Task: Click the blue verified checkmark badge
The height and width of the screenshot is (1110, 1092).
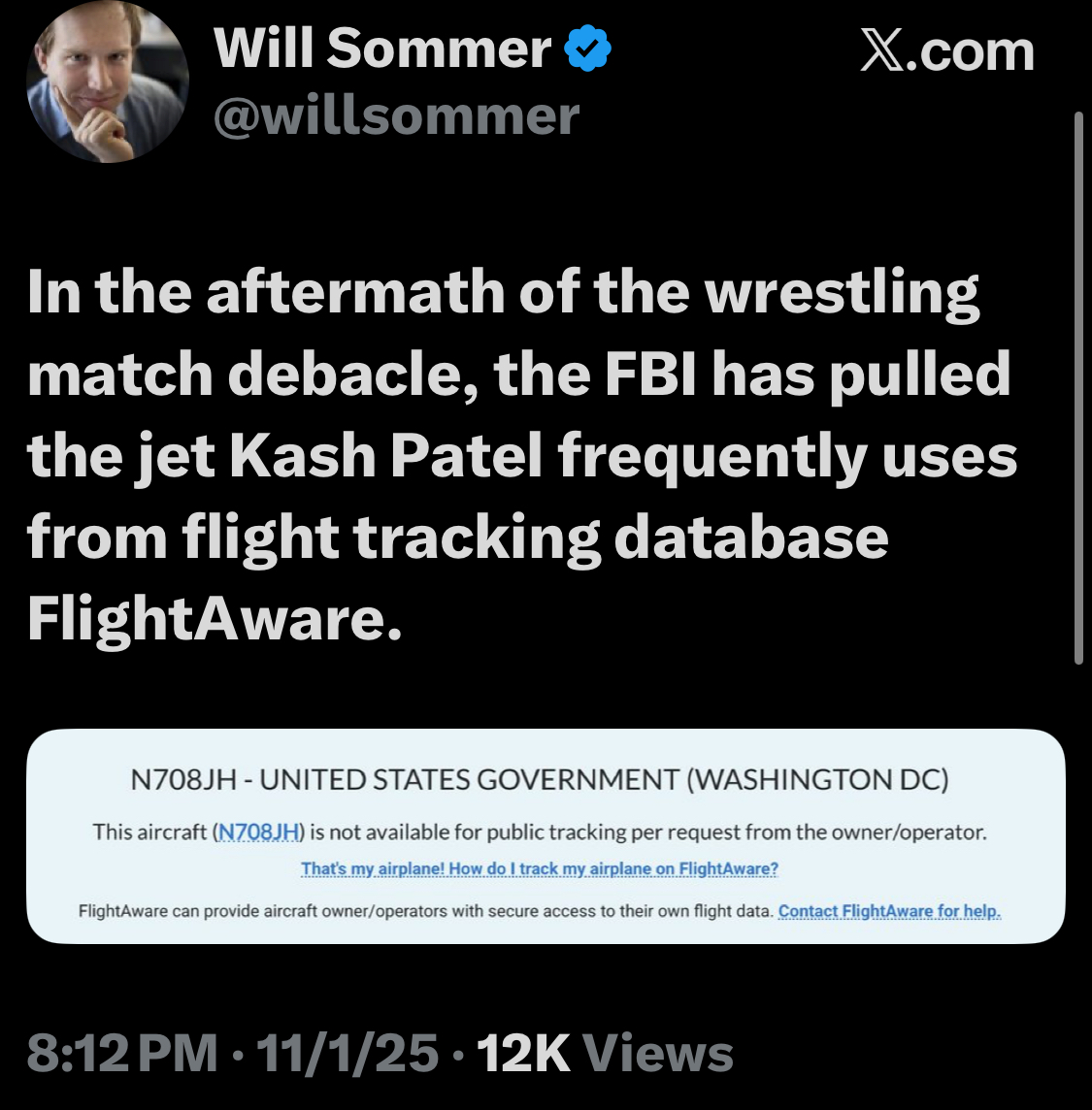Action: 588,49
